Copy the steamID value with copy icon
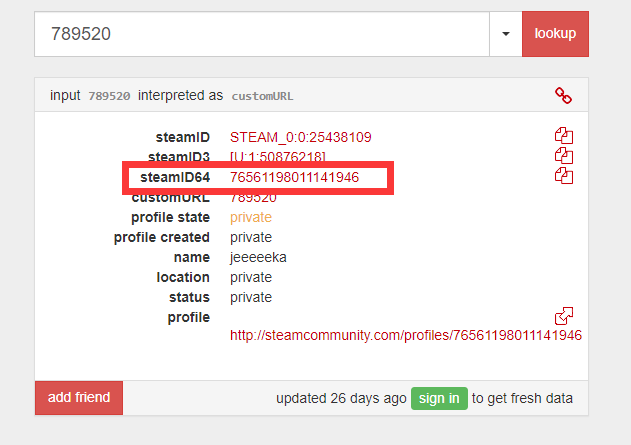Image resolution: width=631 pixels, height=445 pixels. 564,136
